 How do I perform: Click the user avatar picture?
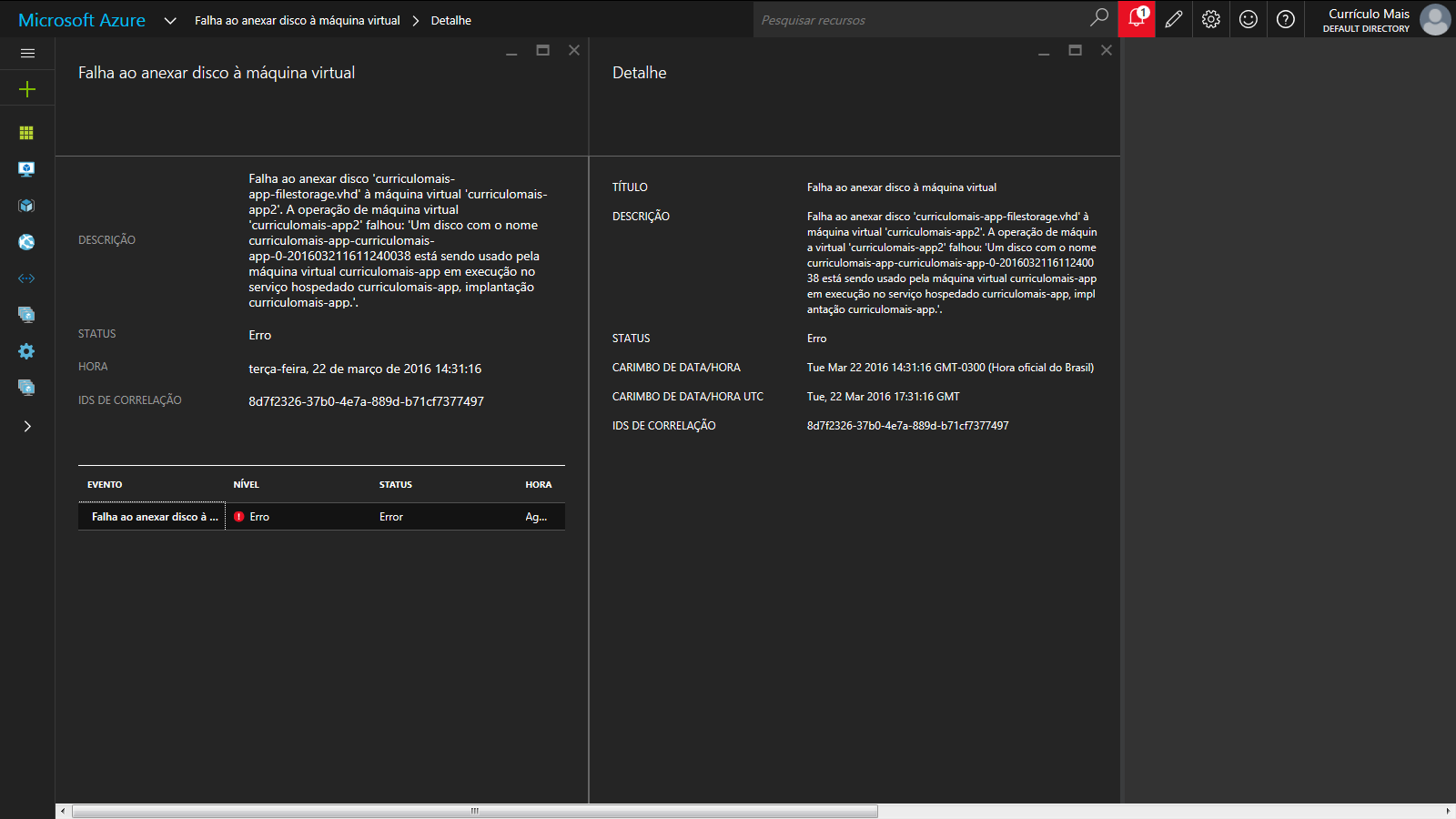tap(1435, 19)
